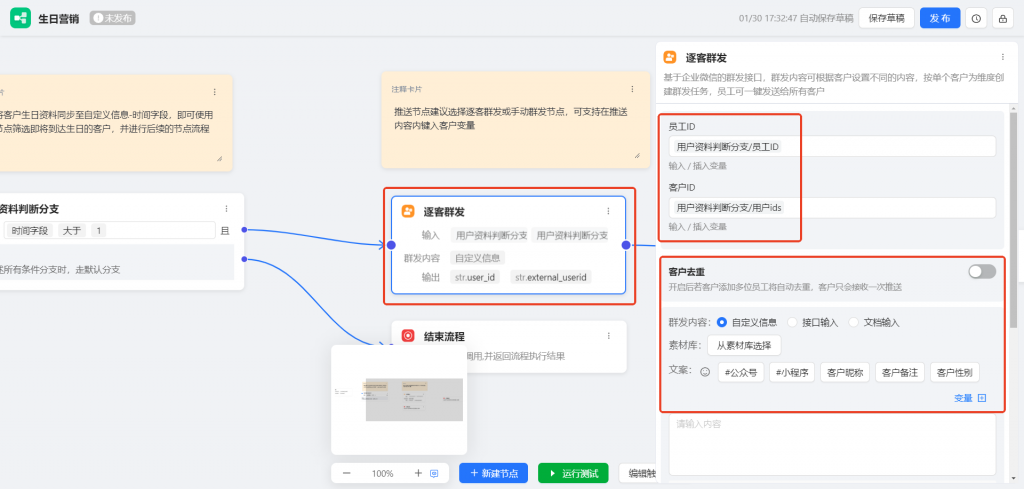Viewport: 1024px width, 489px height.
Task: Zoom out with the minus icon
Action: (x=347, y=473)
